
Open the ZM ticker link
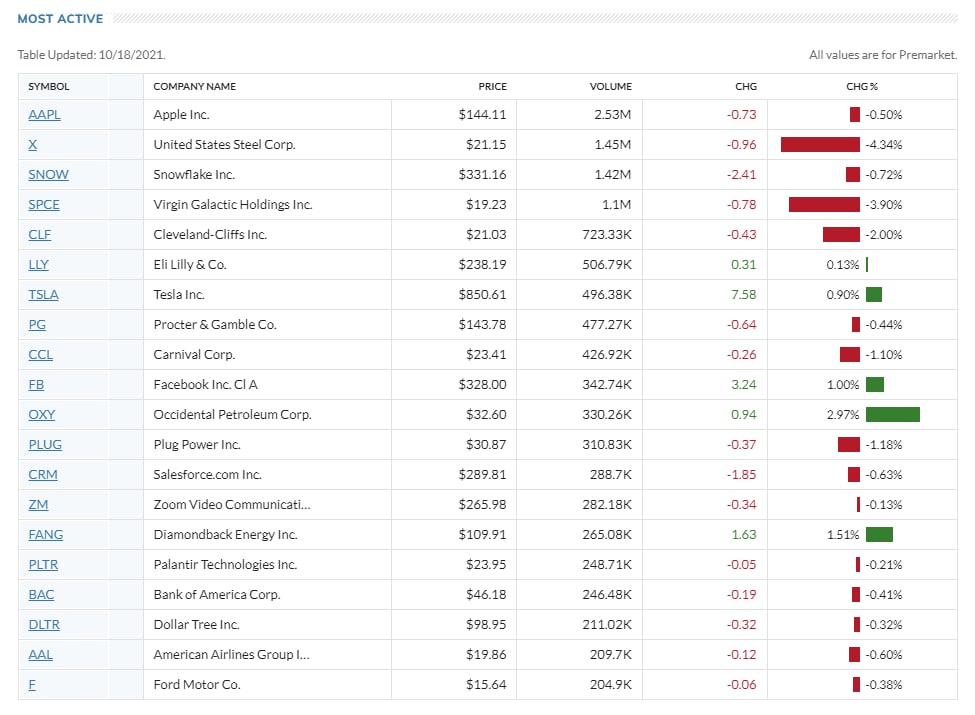point(39,504)
